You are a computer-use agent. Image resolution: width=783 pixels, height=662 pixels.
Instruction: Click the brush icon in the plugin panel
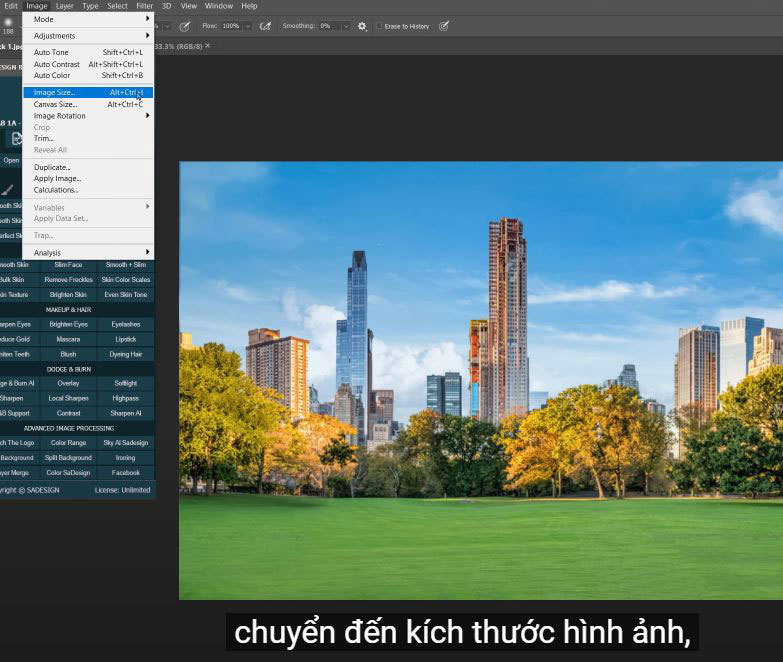pyautogui.click(x=8, y=189)
